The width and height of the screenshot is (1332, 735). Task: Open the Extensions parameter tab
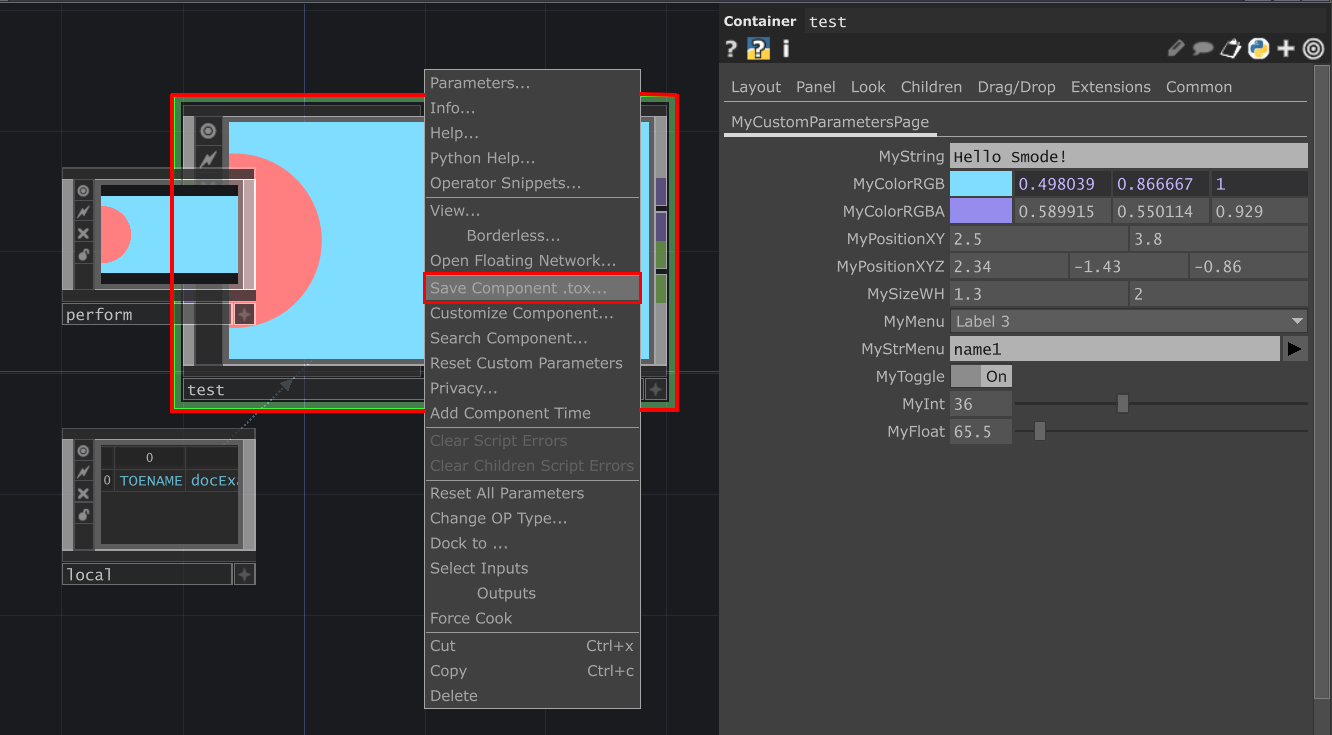point(1111,87)
